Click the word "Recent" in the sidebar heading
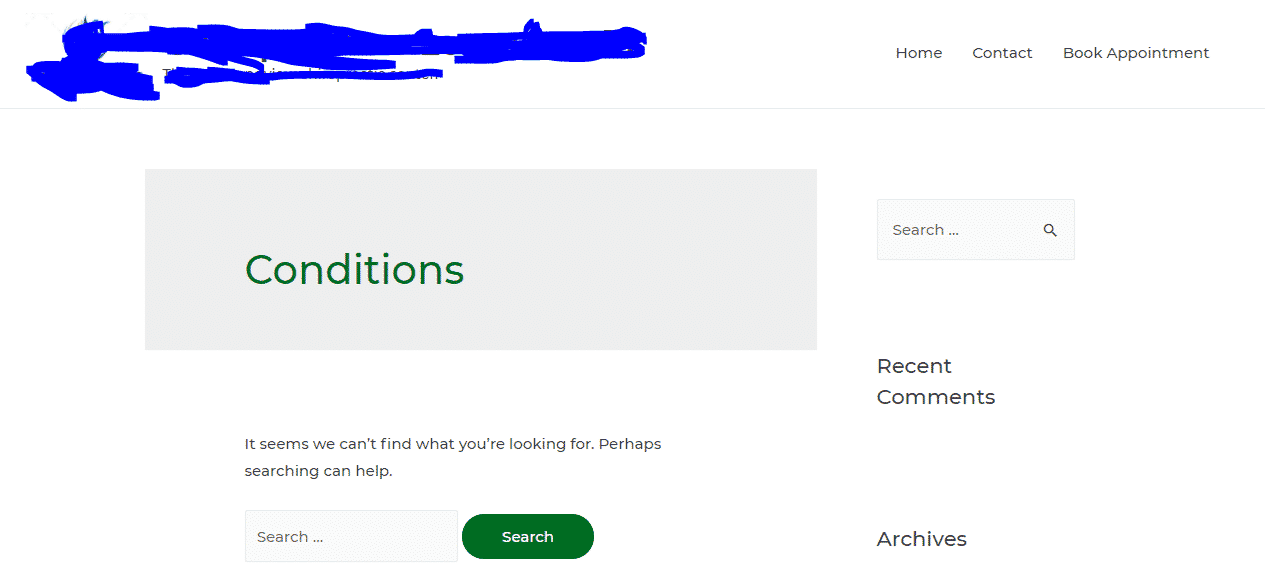 coord(914,366)
